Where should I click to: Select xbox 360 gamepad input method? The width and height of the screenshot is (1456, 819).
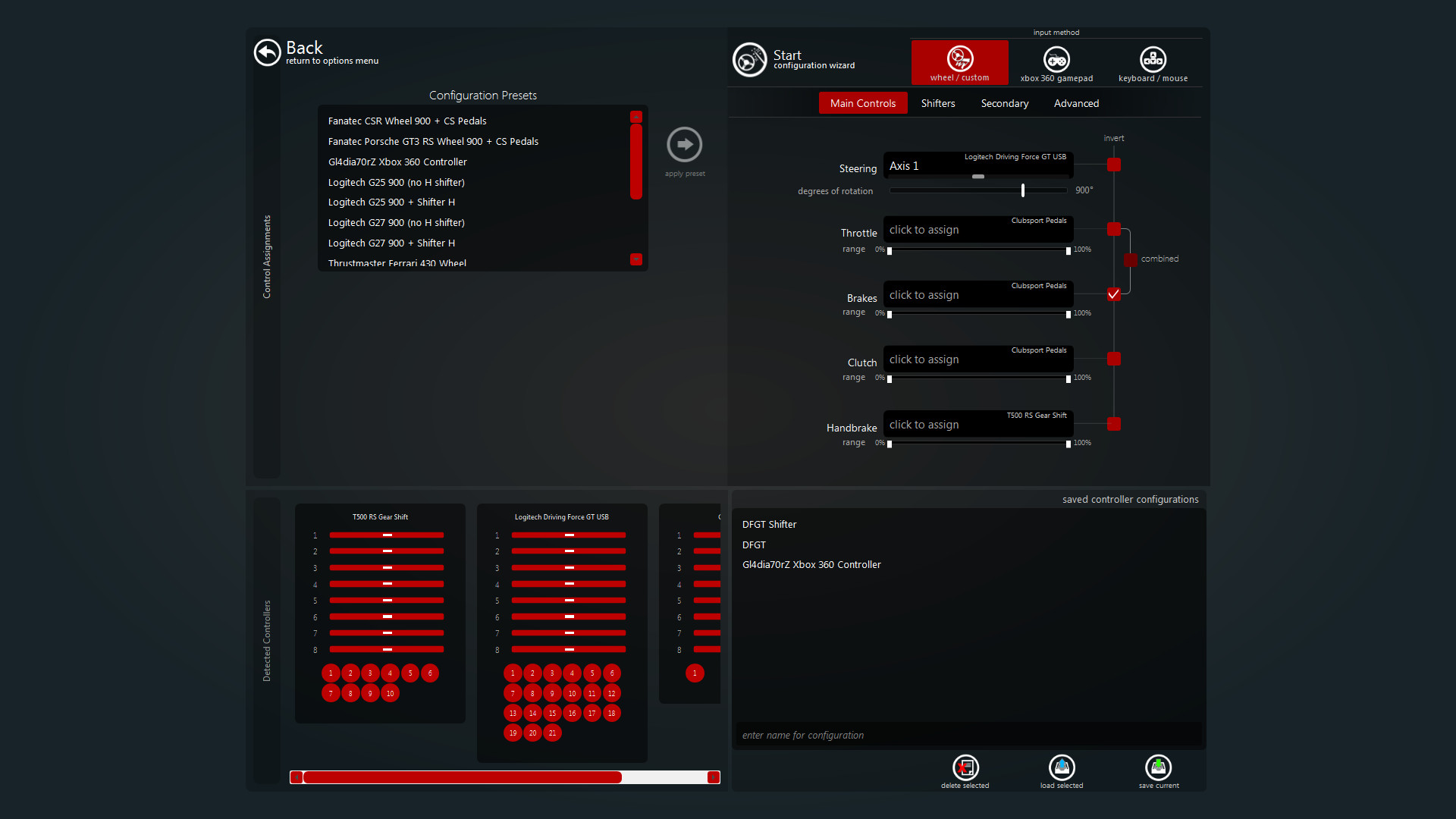(1056, 62)
